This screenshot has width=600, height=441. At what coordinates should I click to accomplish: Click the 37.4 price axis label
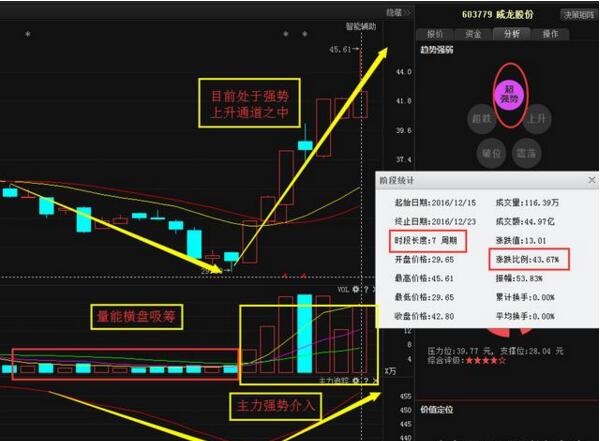point(404,159)
